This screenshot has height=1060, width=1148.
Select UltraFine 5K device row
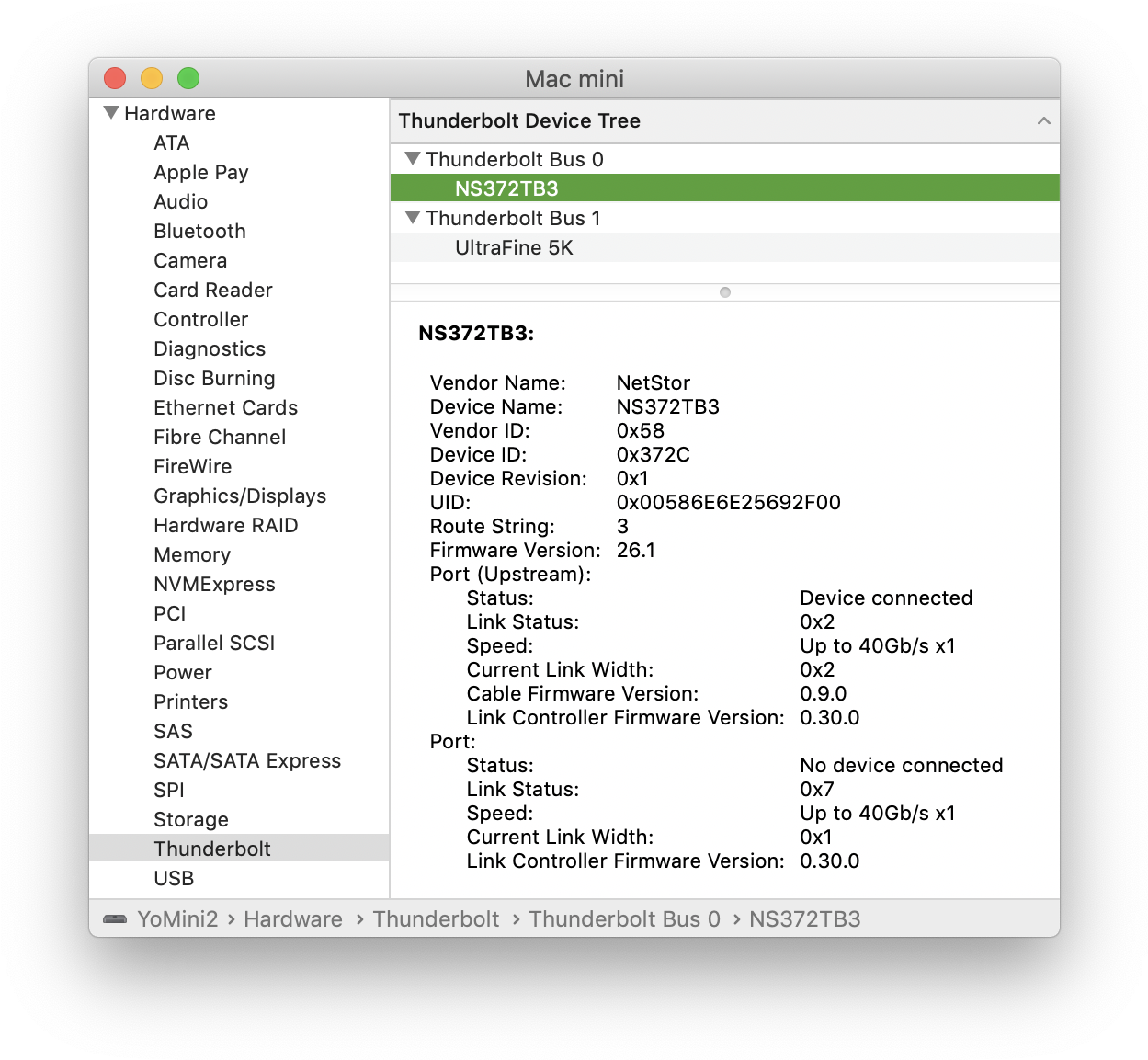pyautogui.click(x=725, y=247)
